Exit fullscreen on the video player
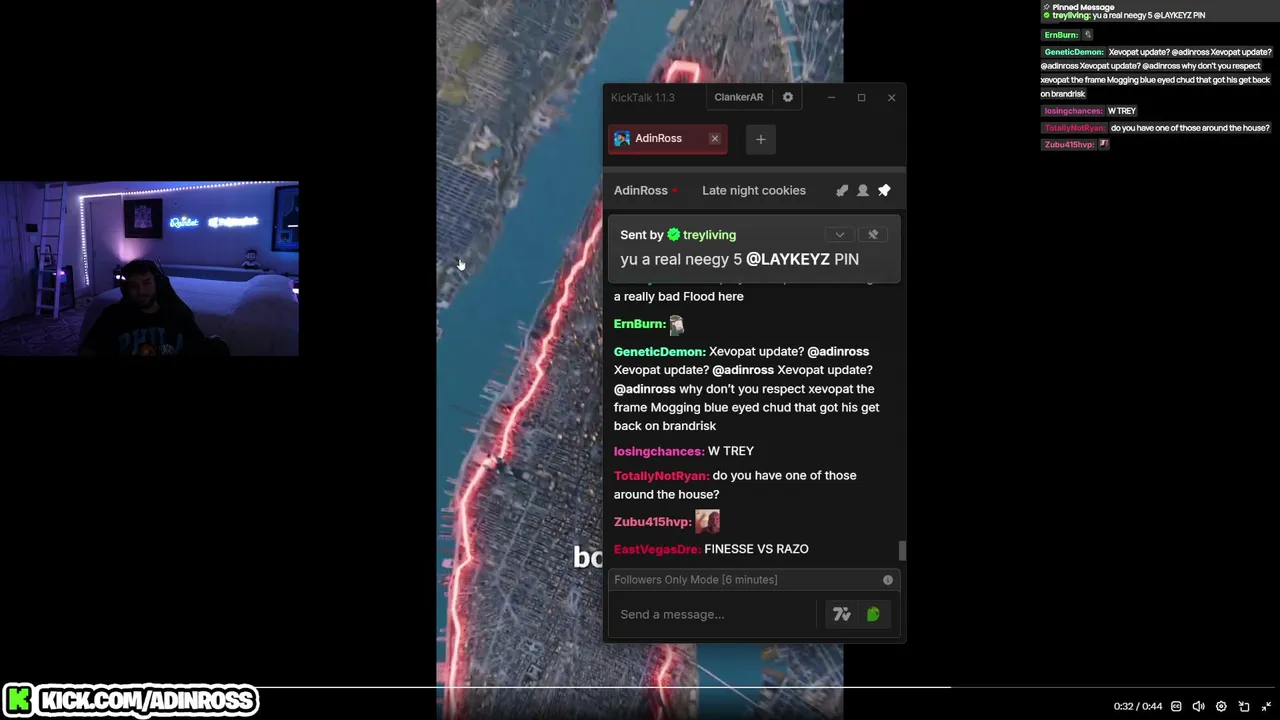The image size is (1280, 720). 1266,706
